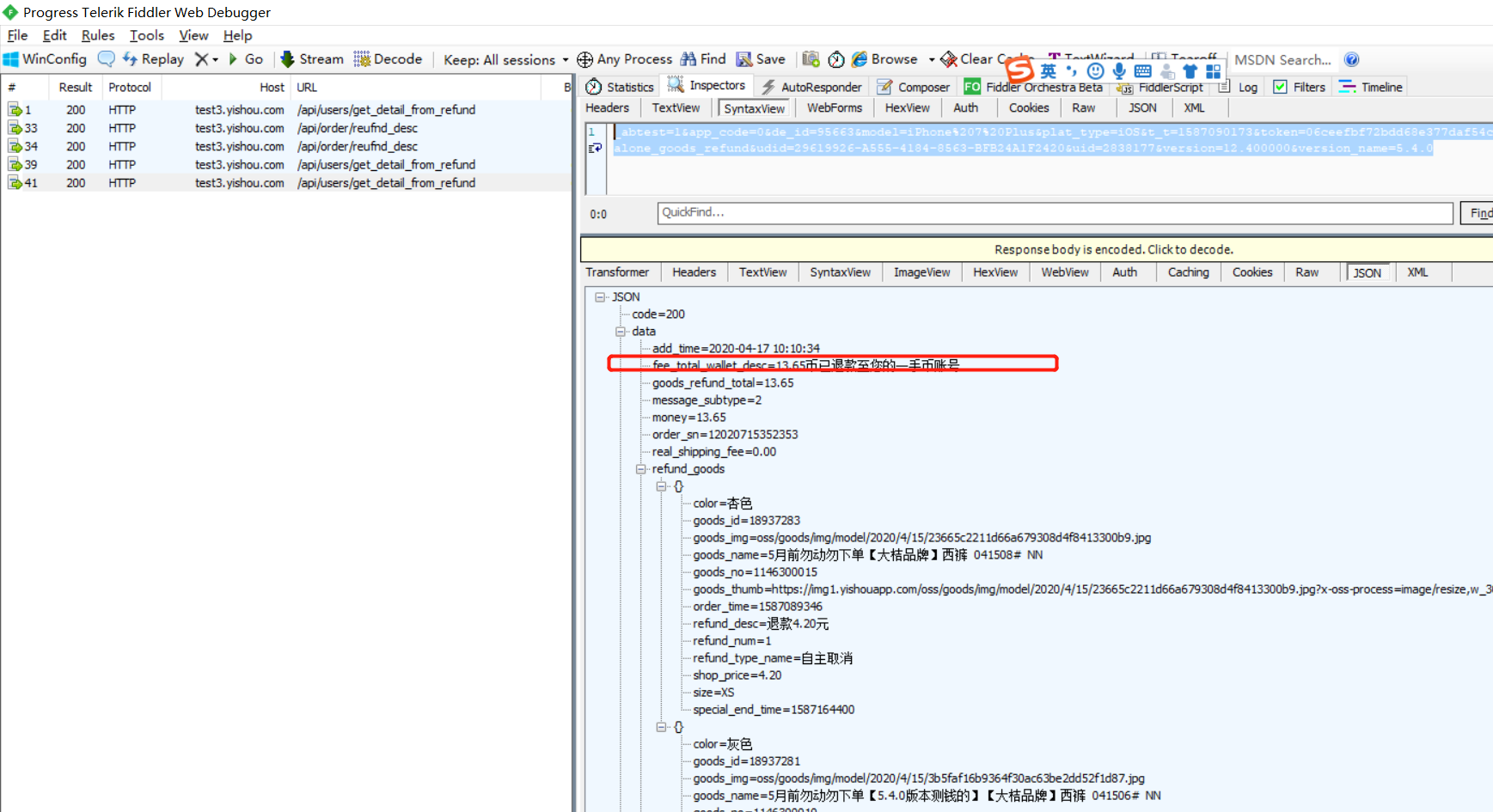Replay the selected session

pyautogui.click(x=153, y=59)
